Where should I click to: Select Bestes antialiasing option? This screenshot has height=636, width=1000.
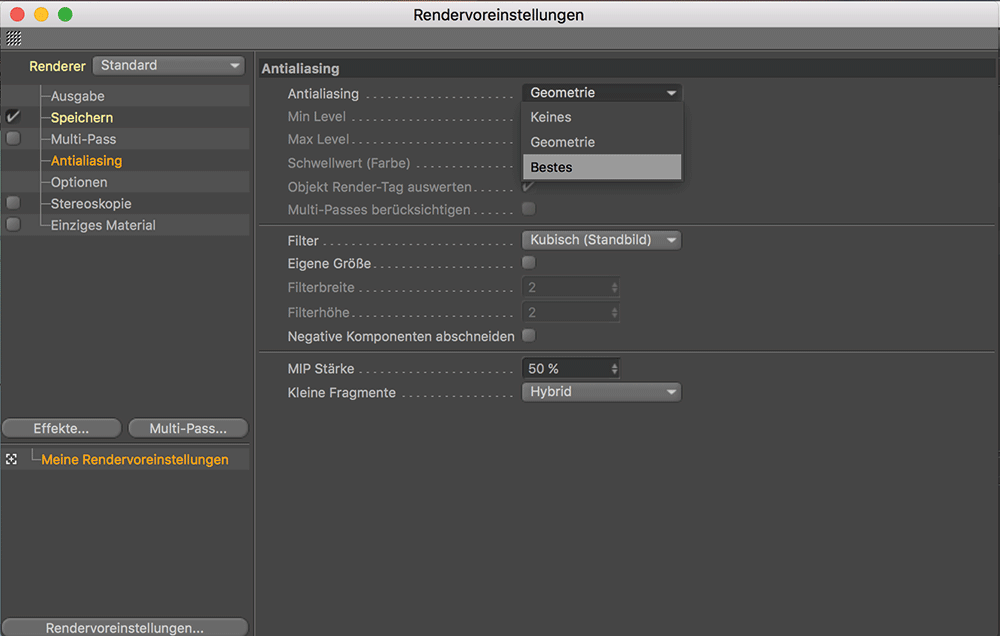pos(601,167)
